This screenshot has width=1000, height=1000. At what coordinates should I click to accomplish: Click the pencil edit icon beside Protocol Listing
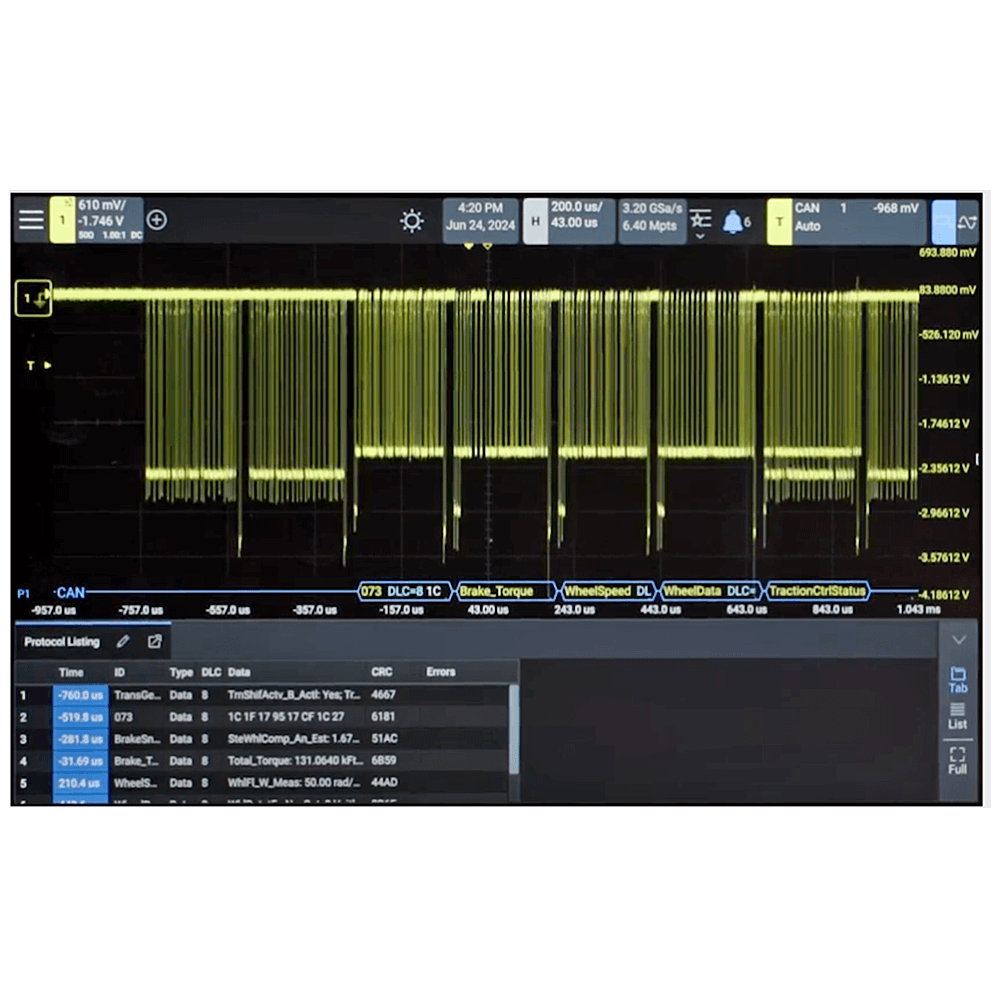click(123, 641)
